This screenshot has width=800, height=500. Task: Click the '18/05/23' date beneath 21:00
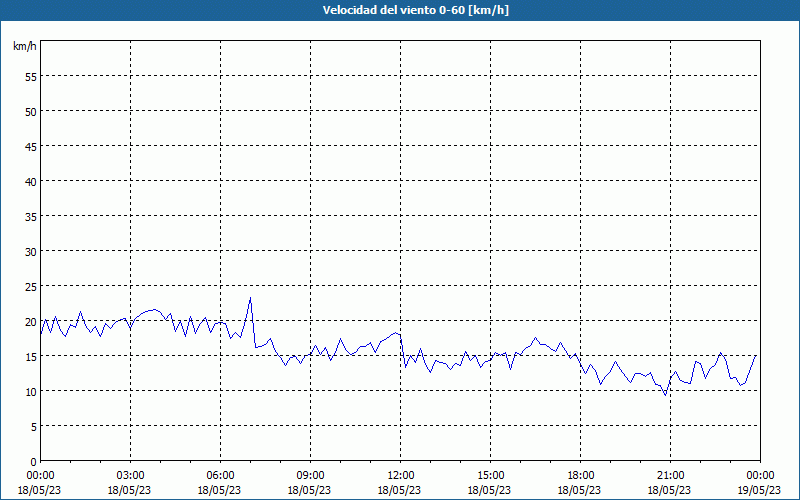click(669, 490)
